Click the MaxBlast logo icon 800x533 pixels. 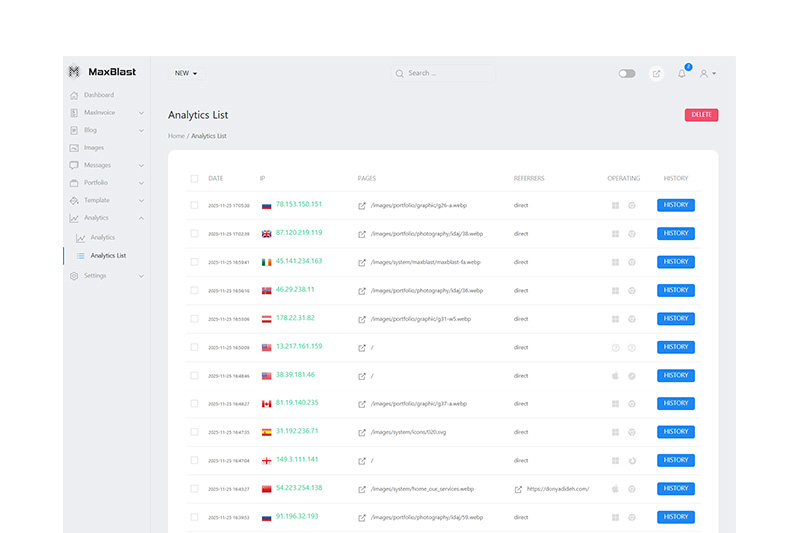pos(74,72)
